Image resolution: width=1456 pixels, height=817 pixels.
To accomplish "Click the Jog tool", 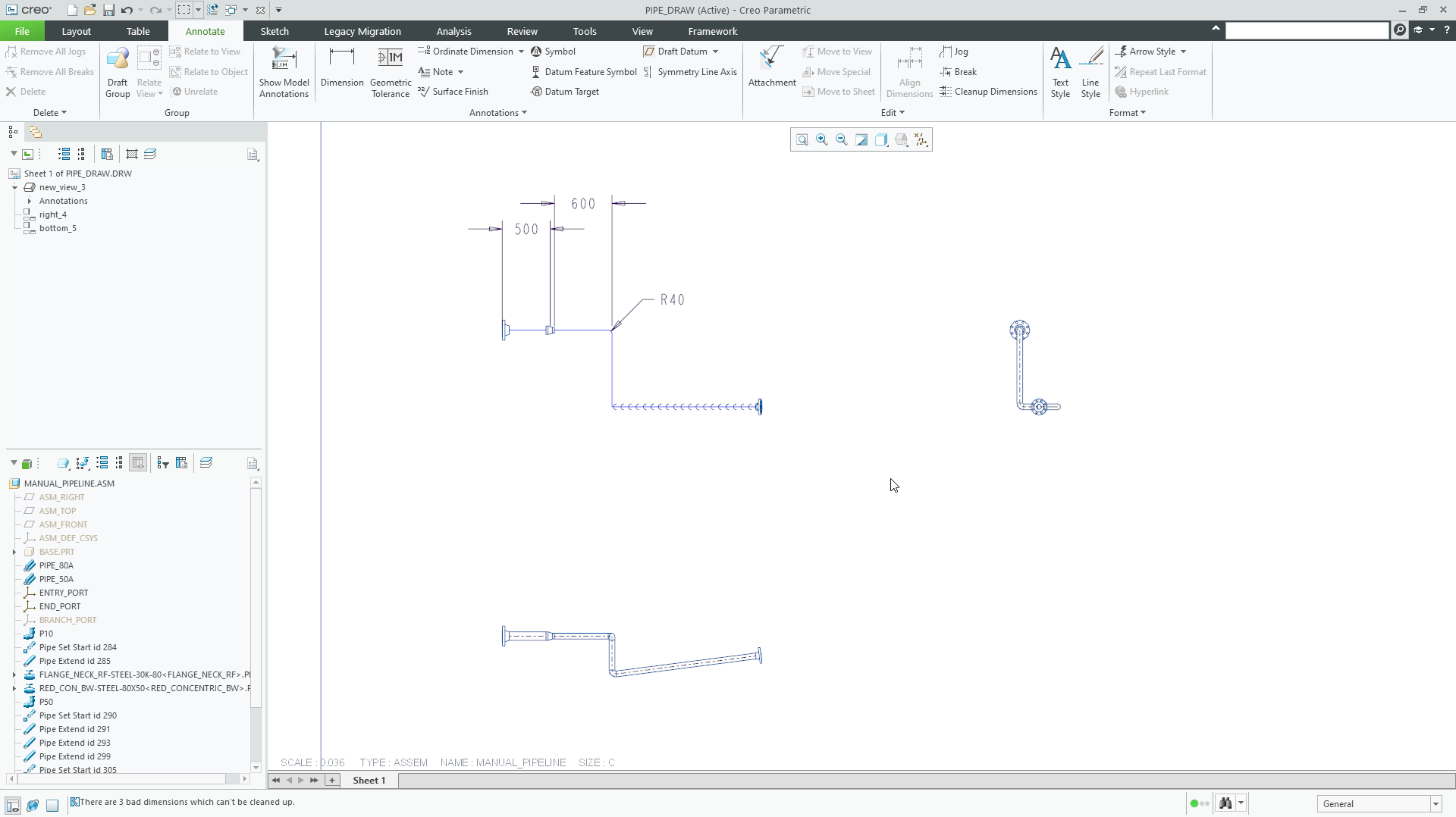I will [953, 52].
